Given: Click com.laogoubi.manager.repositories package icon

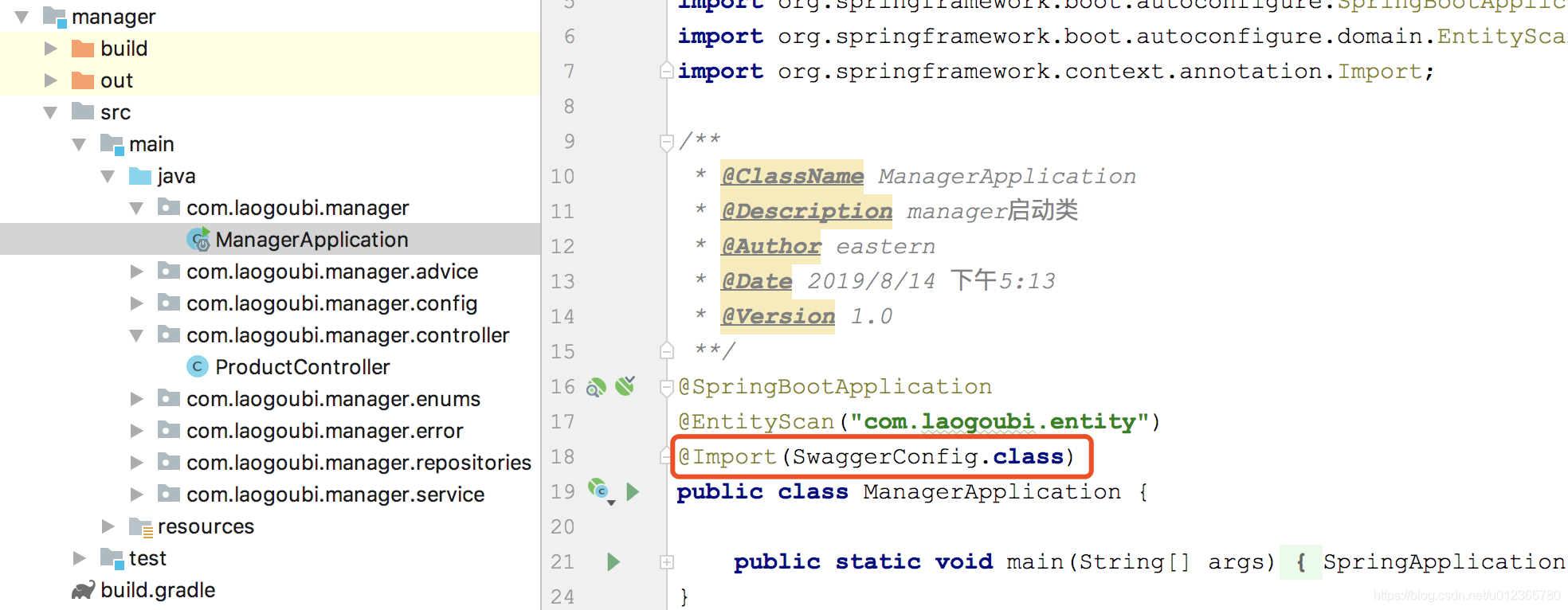Looking at the screenshot, I should pos(168,462).
